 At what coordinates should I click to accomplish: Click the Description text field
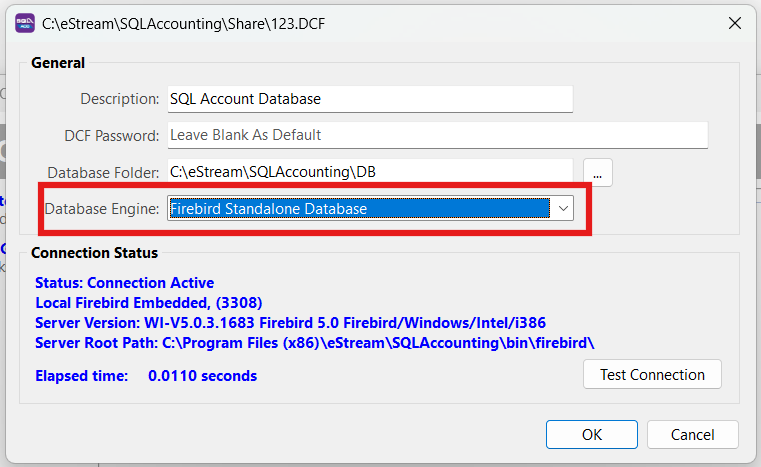coord(369,99)
